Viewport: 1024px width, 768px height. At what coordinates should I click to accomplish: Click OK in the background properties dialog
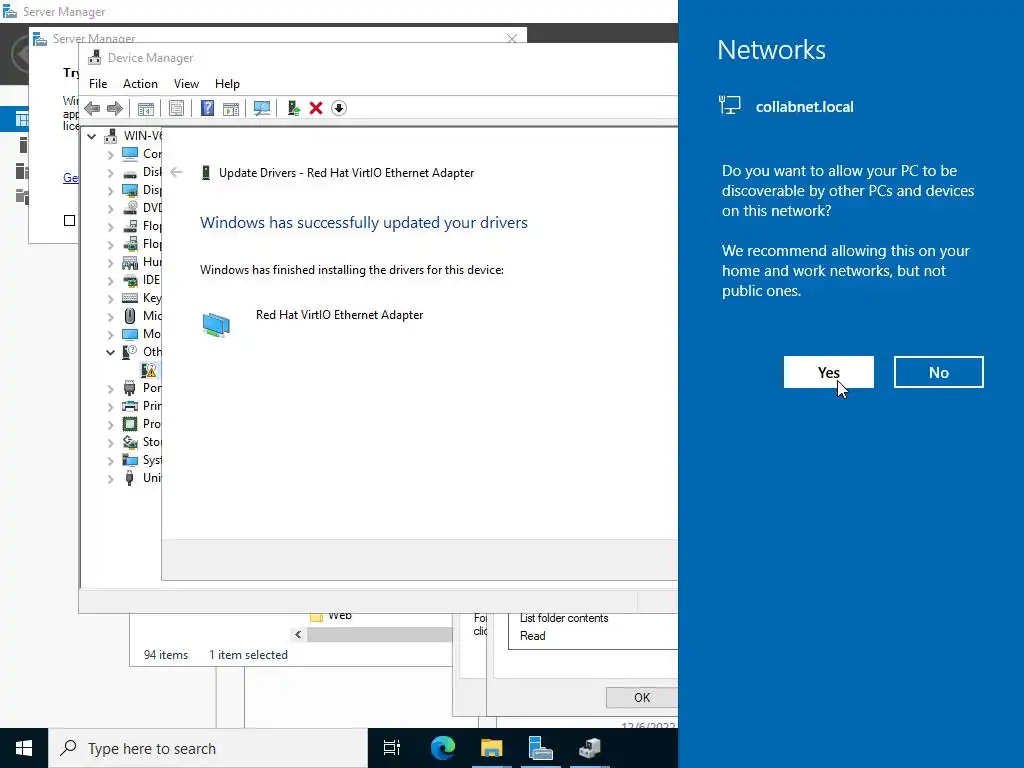click(641, 697)
